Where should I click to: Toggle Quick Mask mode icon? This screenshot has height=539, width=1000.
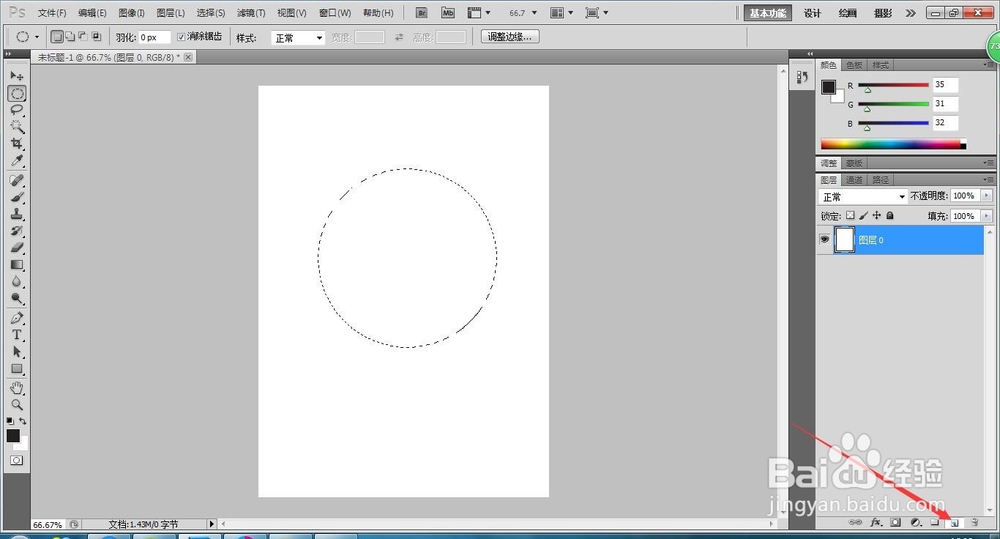coord(17,460)
